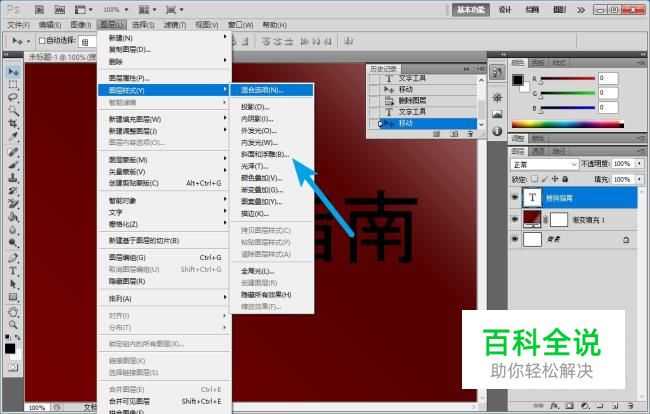Select the Dodge tool
Viewport: 650px width, 414px height.
(13, 242)
